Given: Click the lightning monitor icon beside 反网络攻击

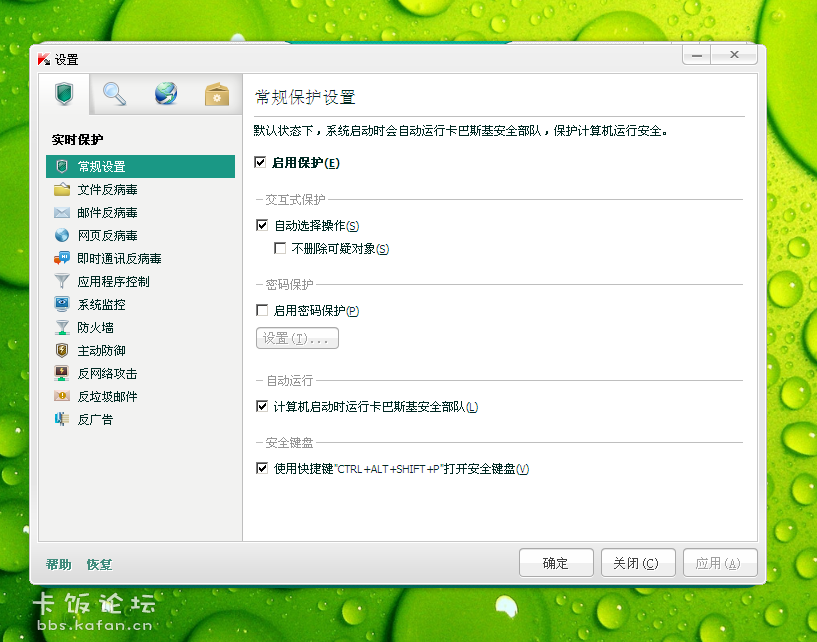Looking at the screenshot, I should point(61,373).
